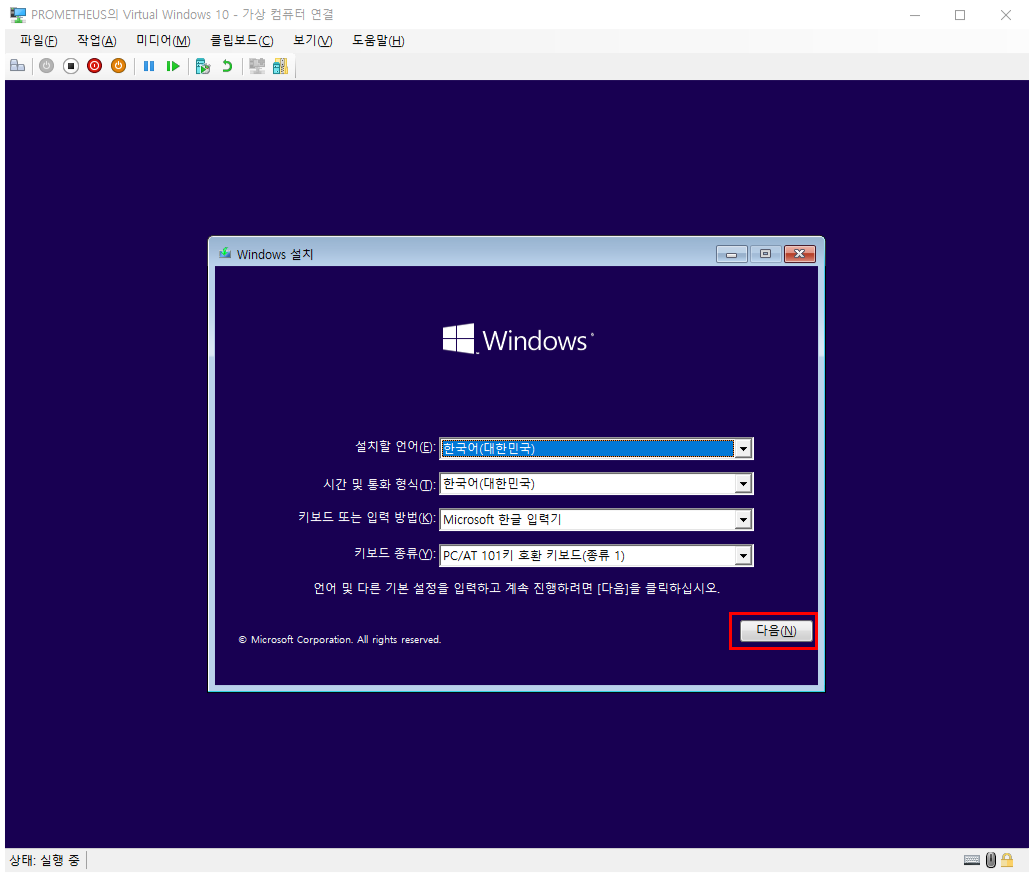1031x874 pixels.
Task: Close the virtual machine connection window
Action: [x=1006, y=14]
